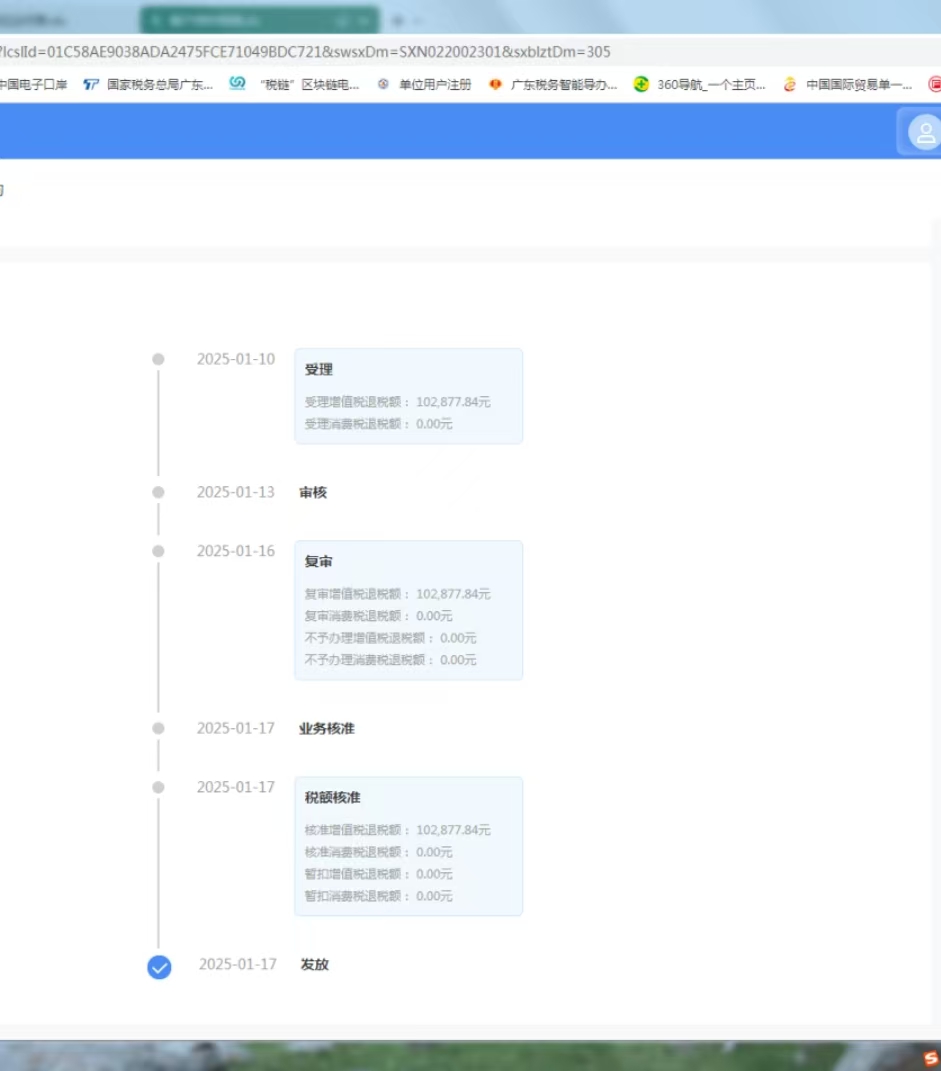Select the 税额核准 details card
The width and height of the screenshot is (941, 1071).
(408, 846)
